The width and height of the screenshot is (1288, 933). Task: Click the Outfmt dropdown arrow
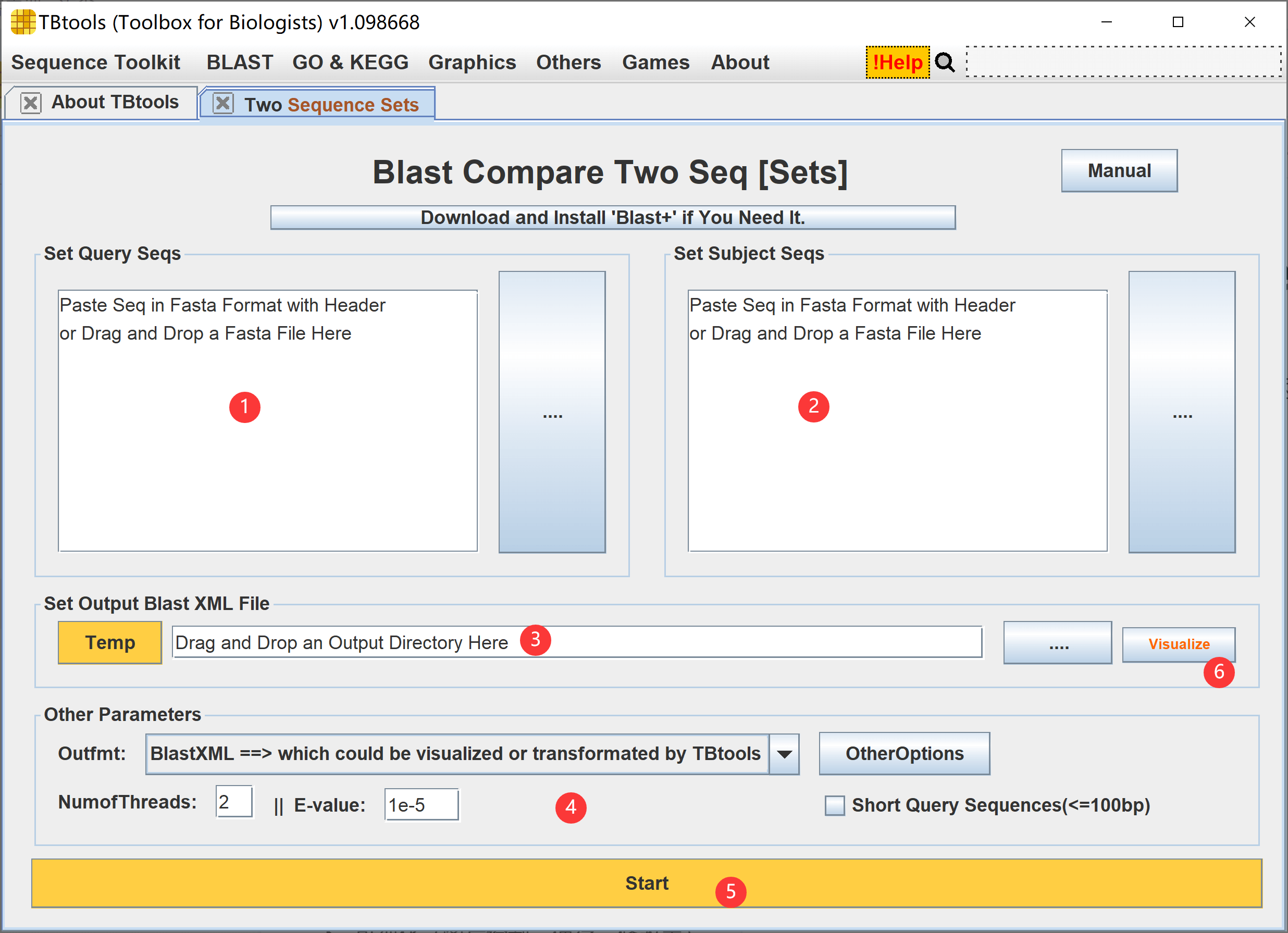pos(784,754)
